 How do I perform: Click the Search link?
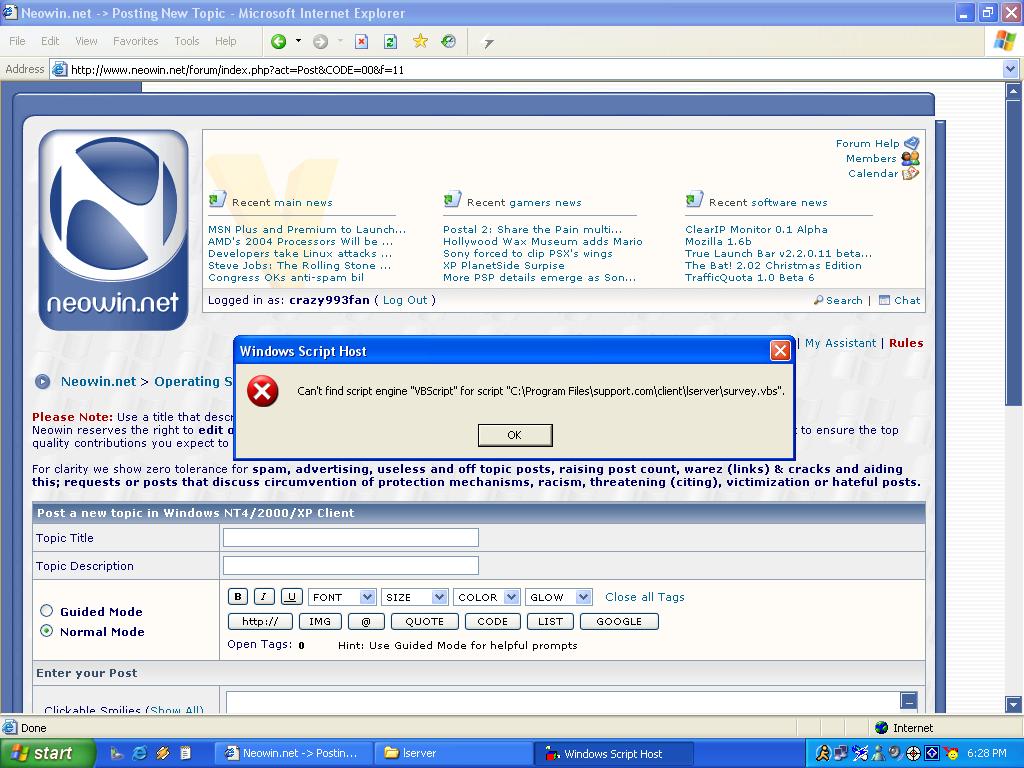click(x=844, y=300)
